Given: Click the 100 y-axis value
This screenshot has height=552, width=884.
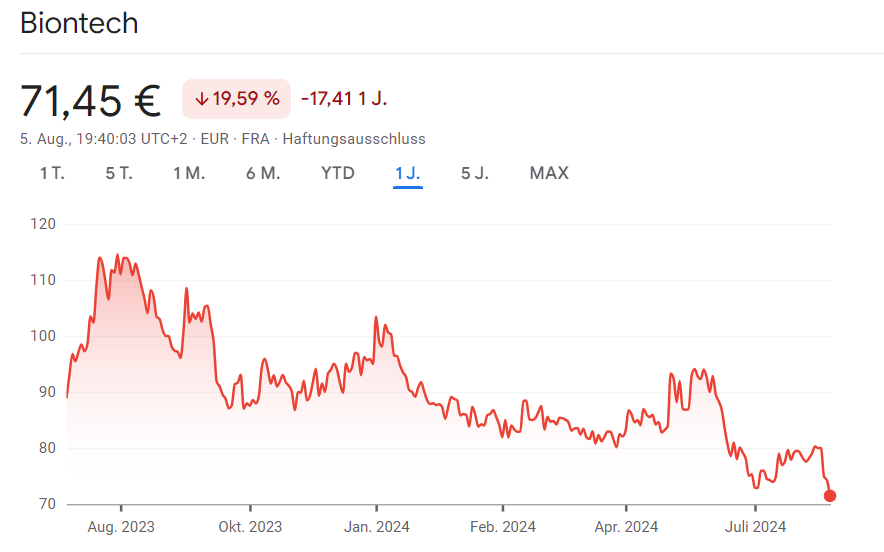Looking at the screenshot, I should click(43, 336).
